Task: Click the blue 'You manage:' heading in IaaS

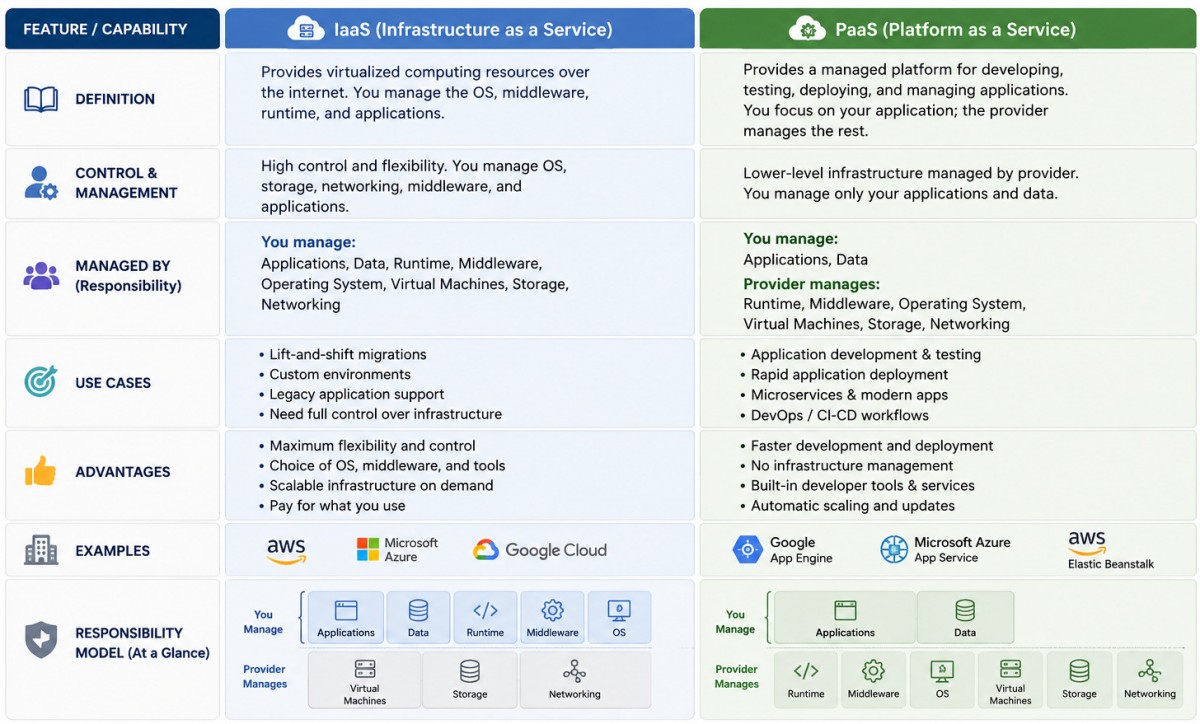Action: click(x=308, y=242)
